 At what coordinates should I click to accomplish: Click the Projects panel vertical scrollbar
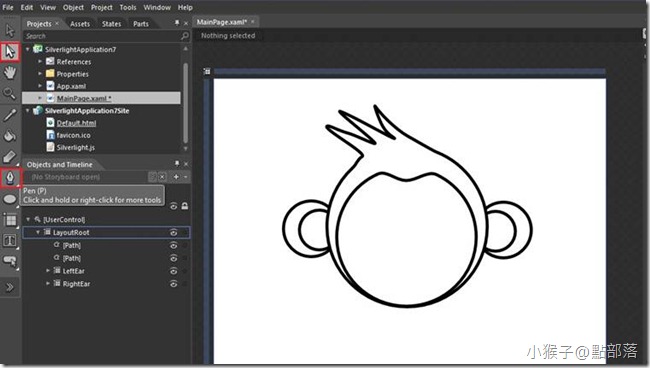point(185,102)
